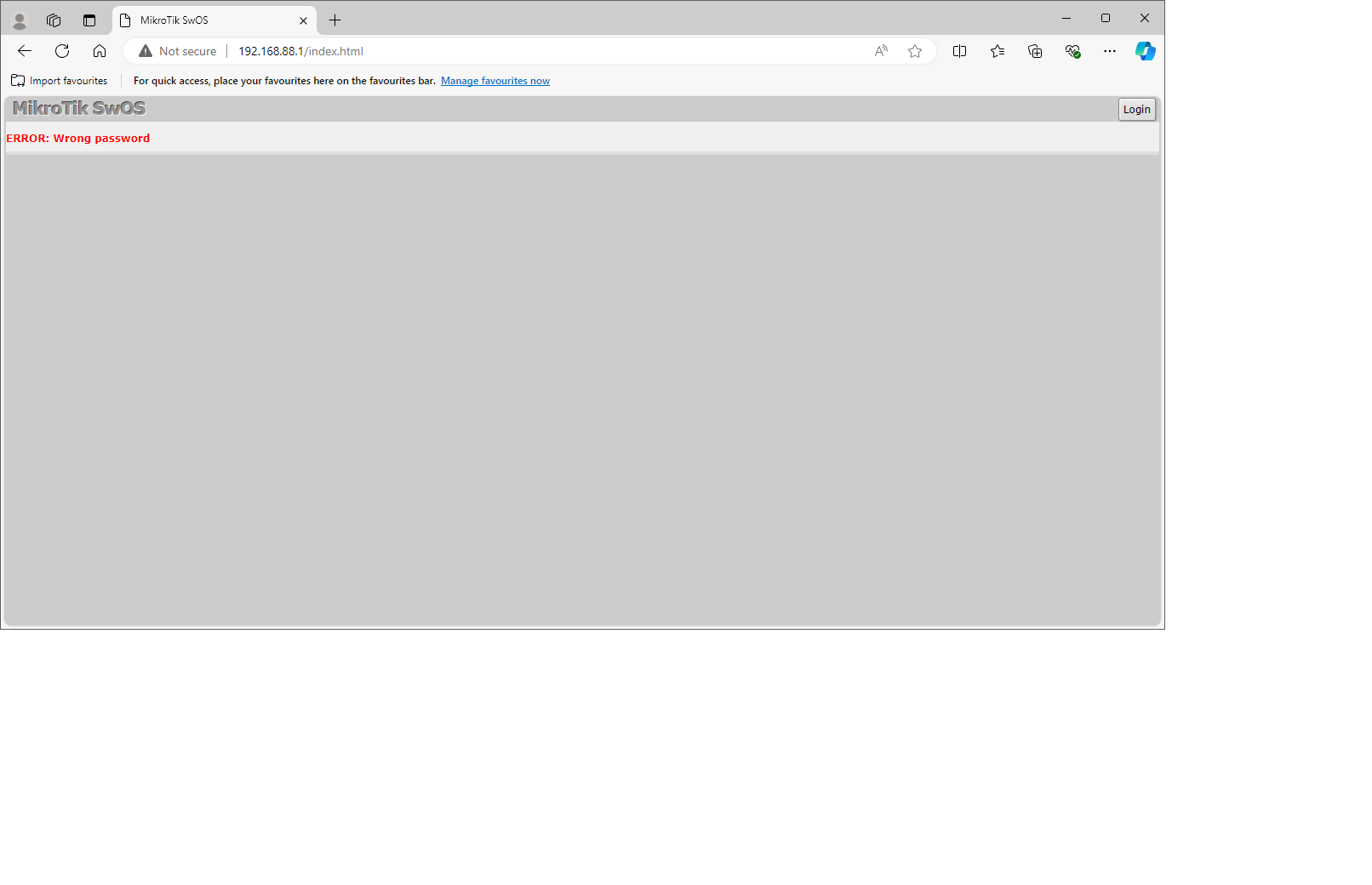Maximize the browser window
Screen dimensions: 1372x885
(1106, 18)
